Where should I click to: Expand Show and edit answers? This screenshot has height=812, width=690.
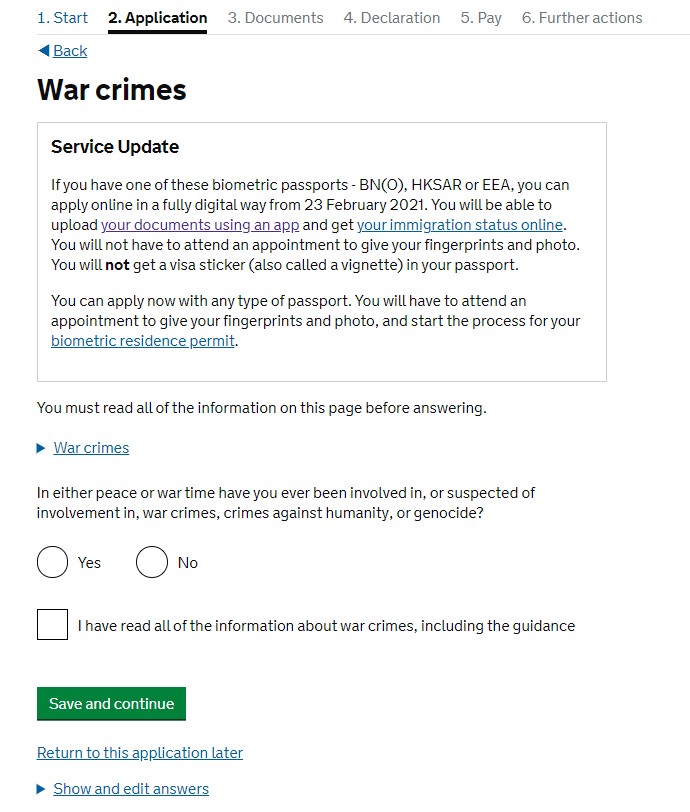tap(131, 789)
